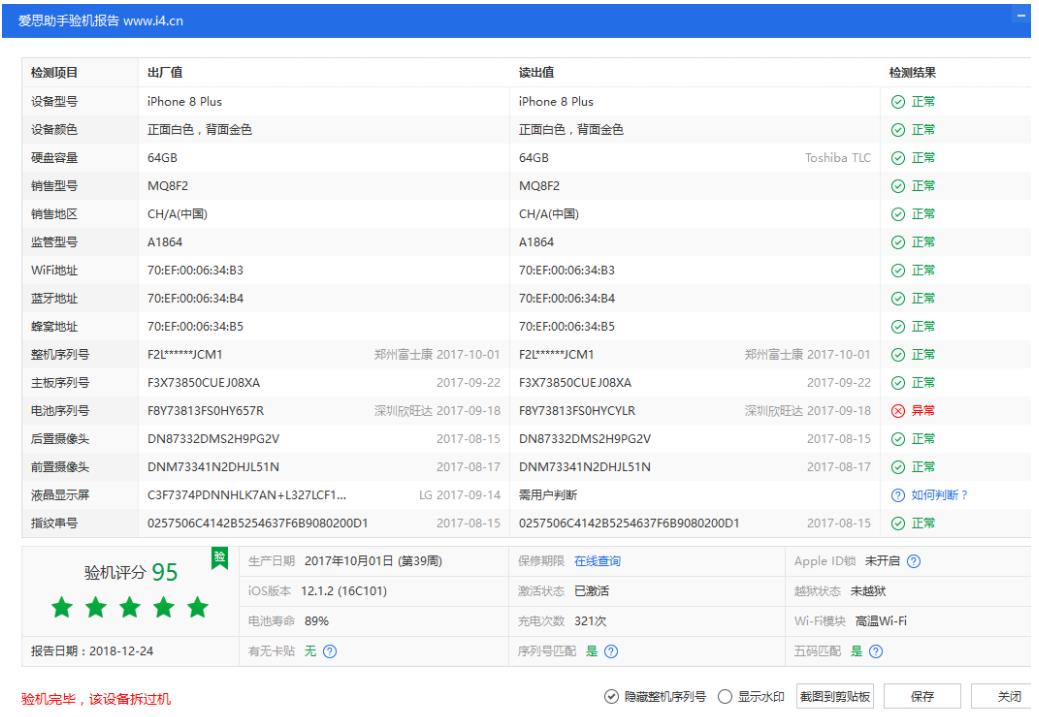Image resolution: width=1039 pixels, height=717 pixels.
Task: Click the 检测结果 column header
Action: pos(912,73)
